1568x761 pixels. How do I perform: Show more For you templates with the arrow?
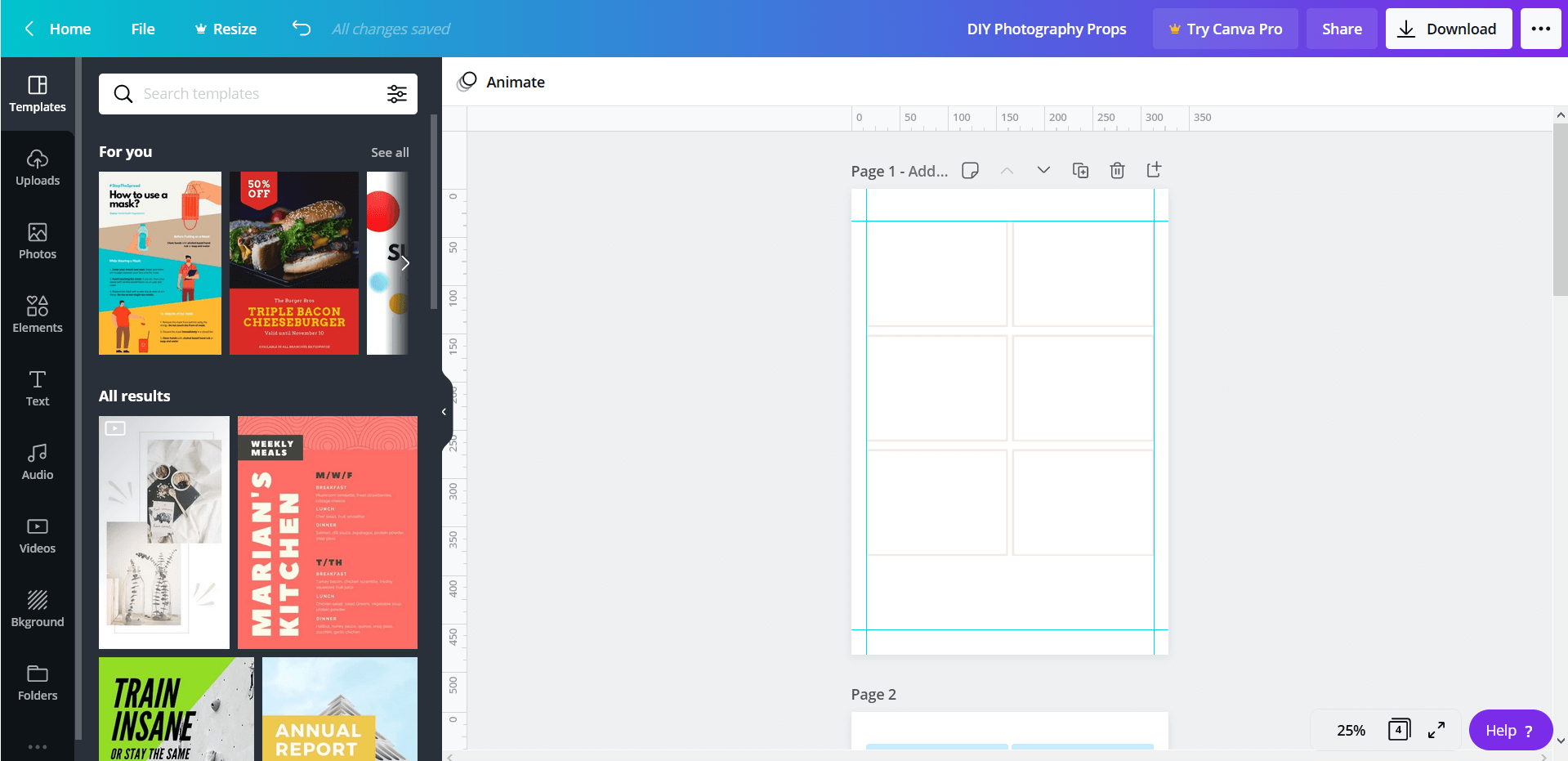coord(405,262)
